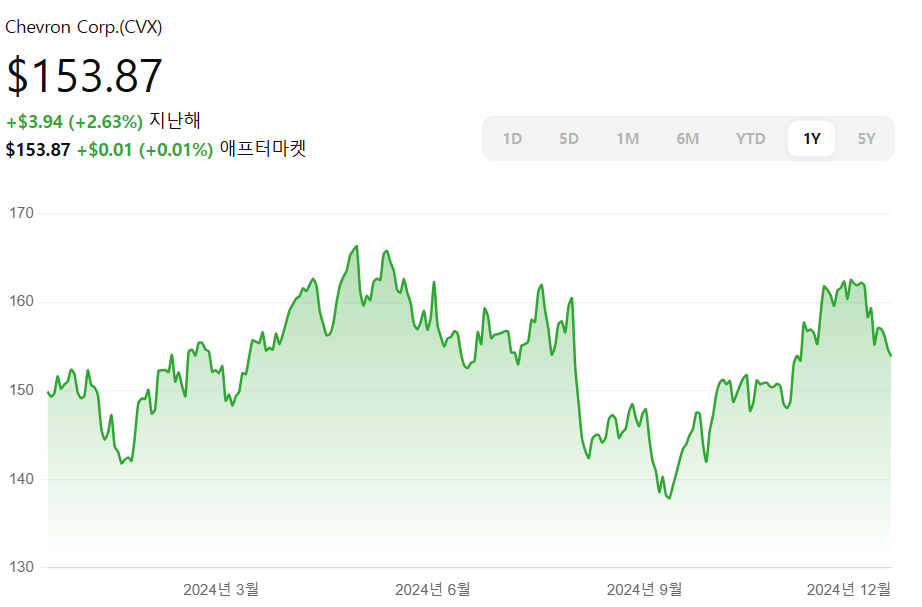Click the chart's lowest point in September
Screen dimensions: 922x607
669,498
